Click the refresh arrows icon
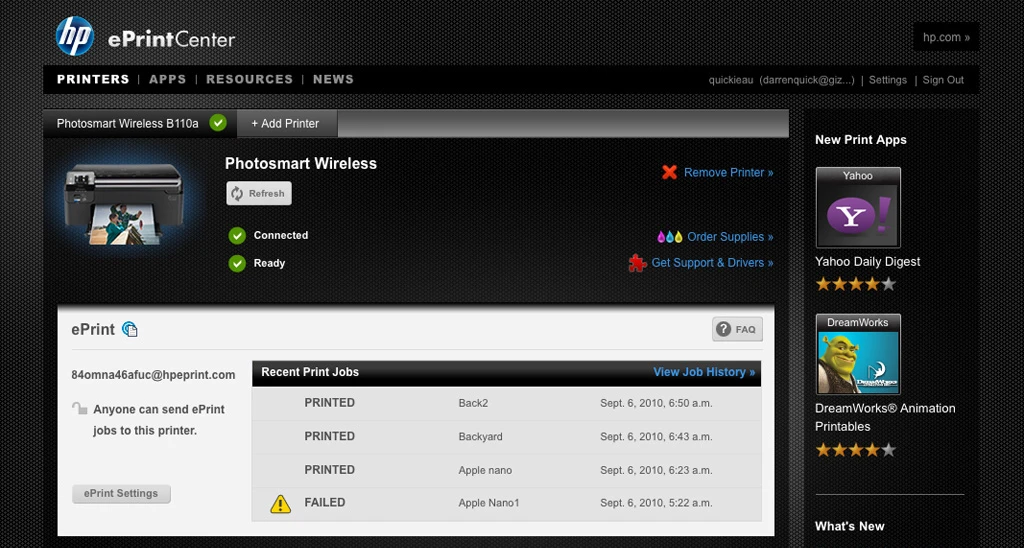The height and width of the screenshot is (548, 1024). [237, 193]
